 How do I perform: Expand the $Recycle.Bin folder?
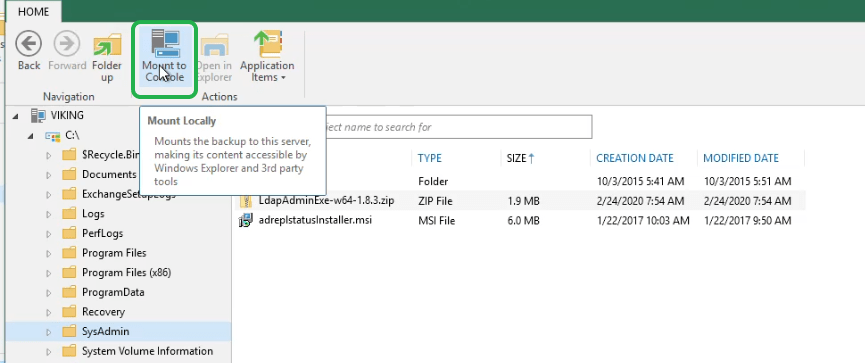pos(49,156)
